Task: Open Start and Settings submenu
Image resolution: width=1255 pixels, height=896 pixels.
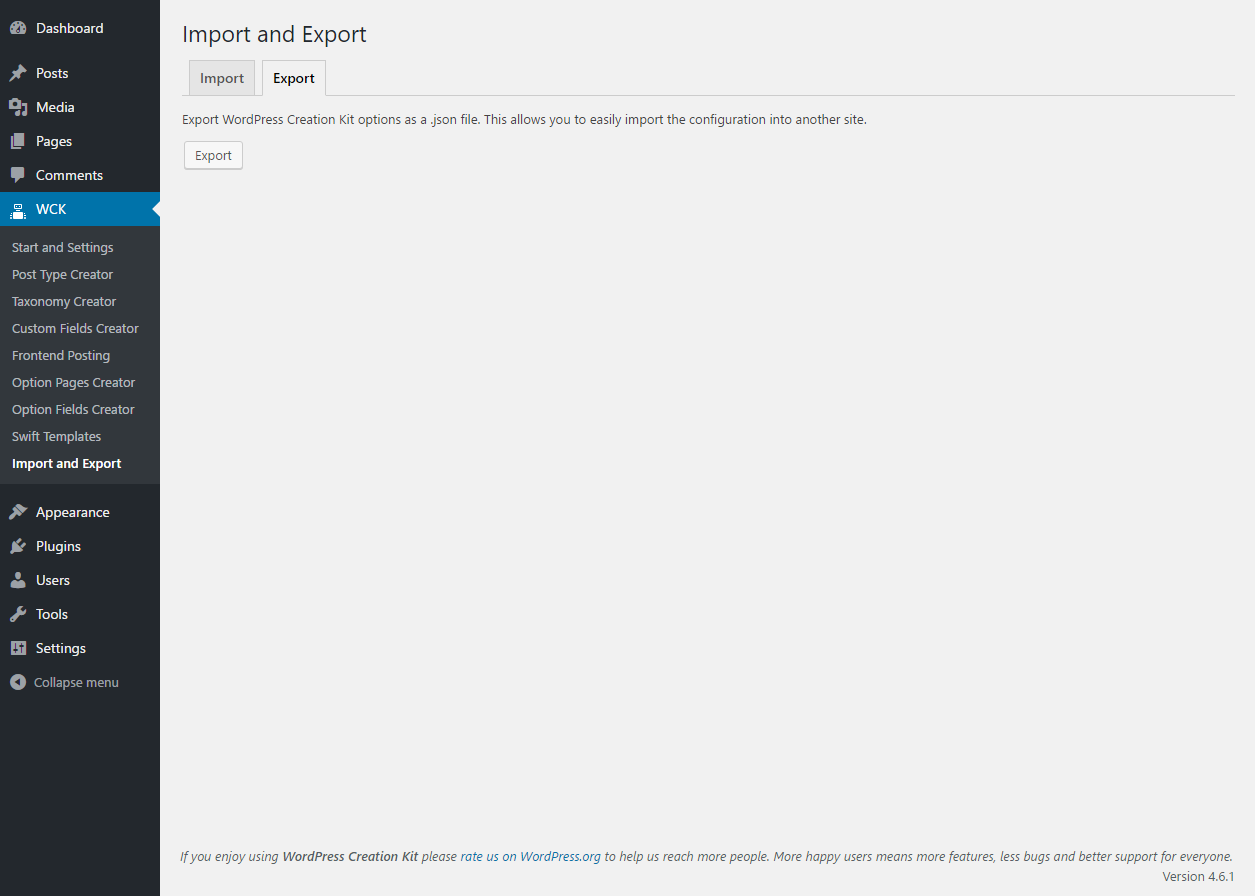Action: (x=63, y=247)
